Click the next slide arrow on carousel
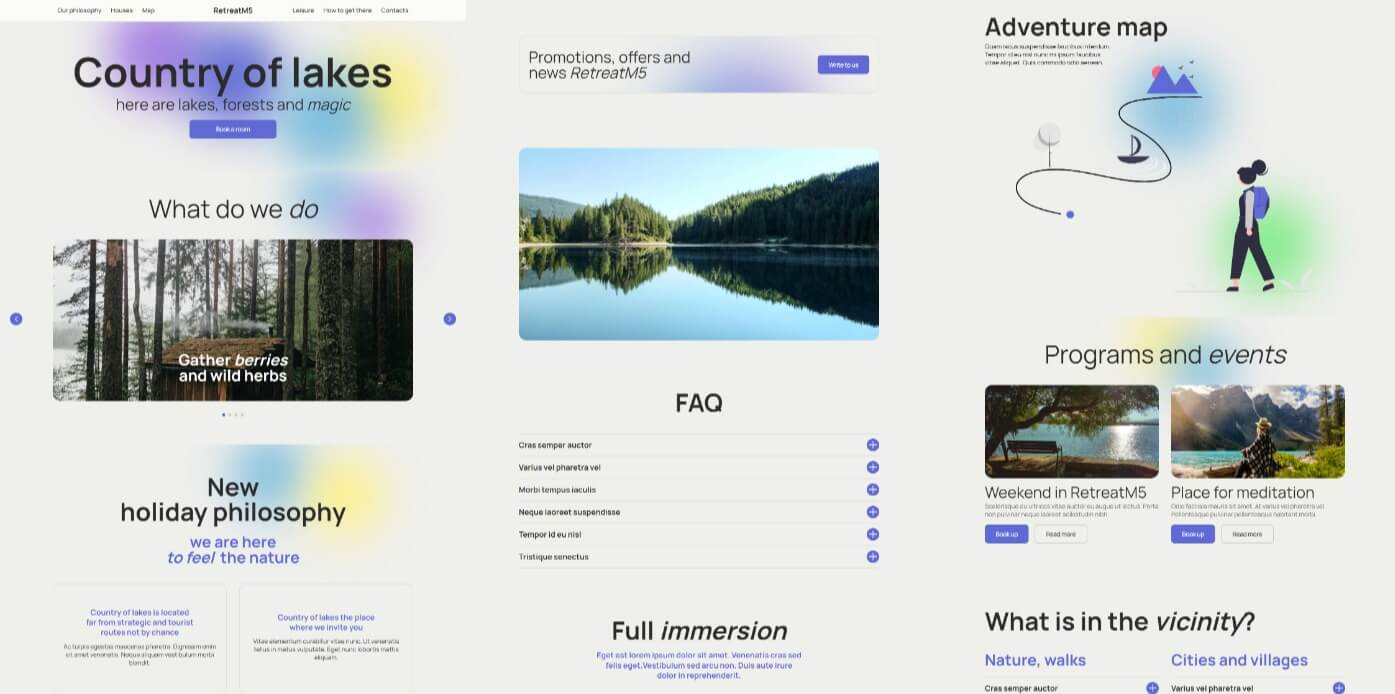This screenshot has height=694, width=1395. coord(449,319)
